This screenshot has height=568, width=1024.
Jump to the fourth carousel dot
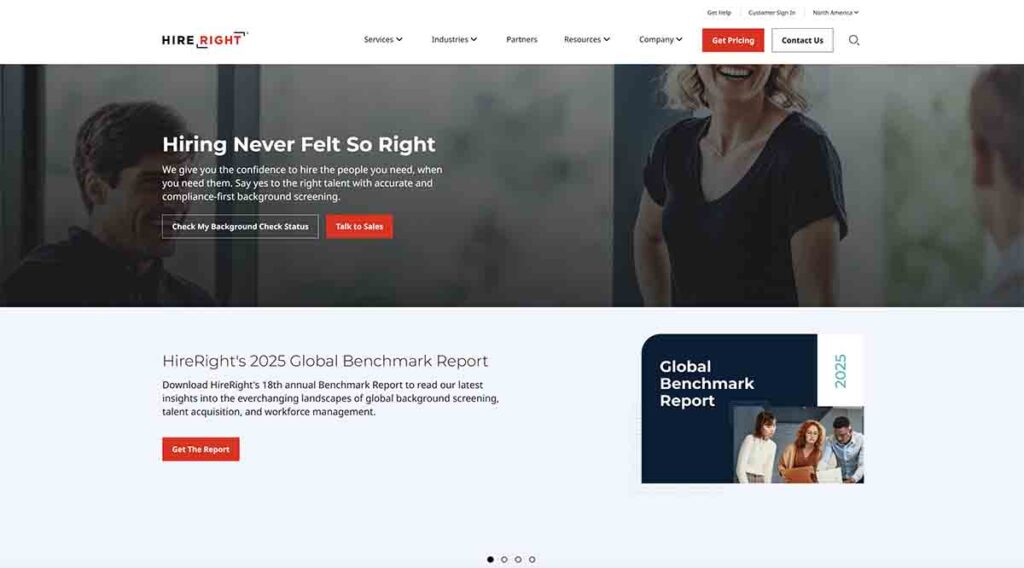click(532, 560)
